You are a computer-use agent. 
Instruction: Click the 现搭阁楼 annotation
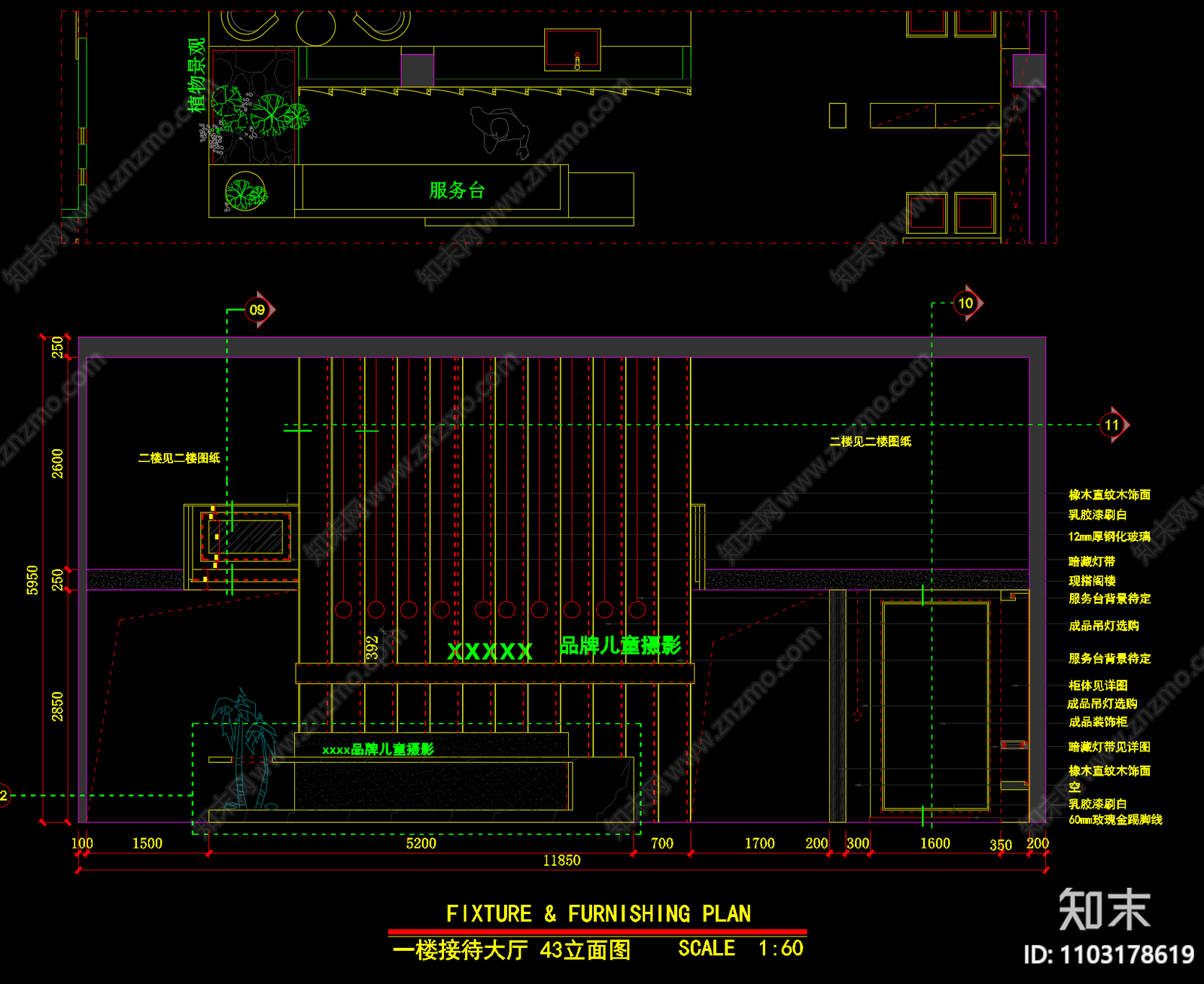(1092, 581)
